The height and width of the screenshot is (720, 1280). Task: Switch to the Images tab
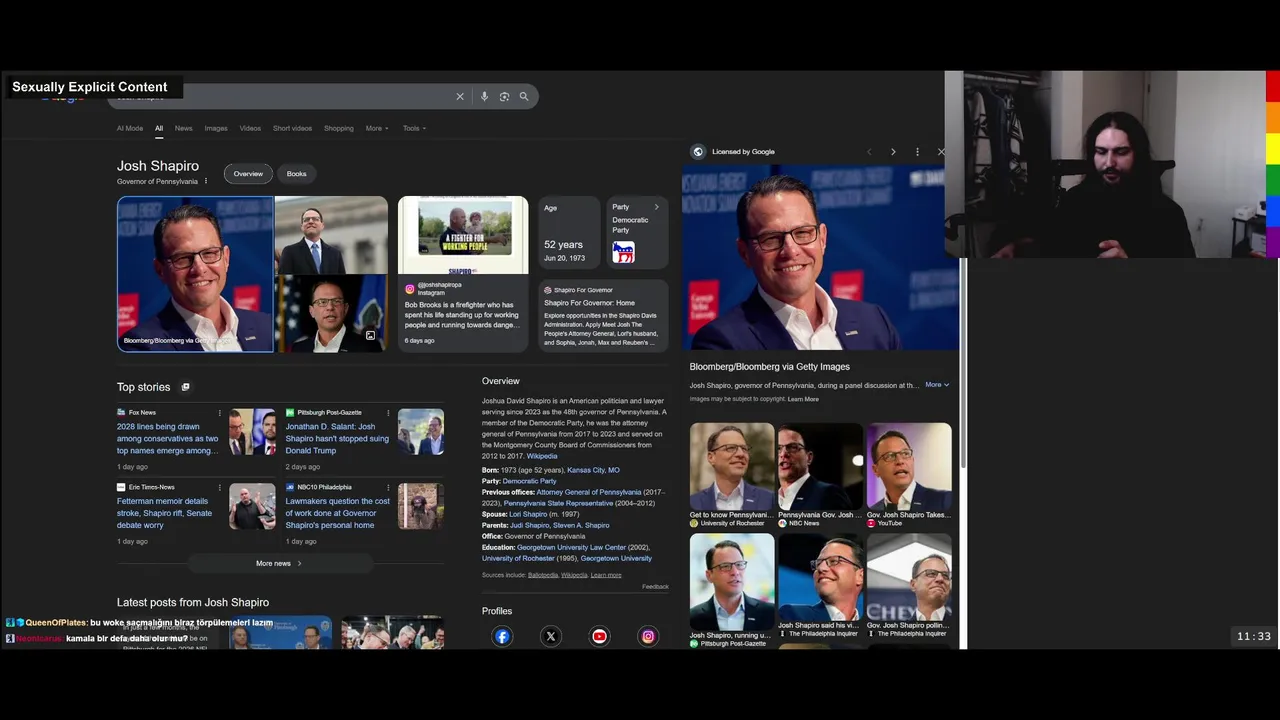pos(216,128)
